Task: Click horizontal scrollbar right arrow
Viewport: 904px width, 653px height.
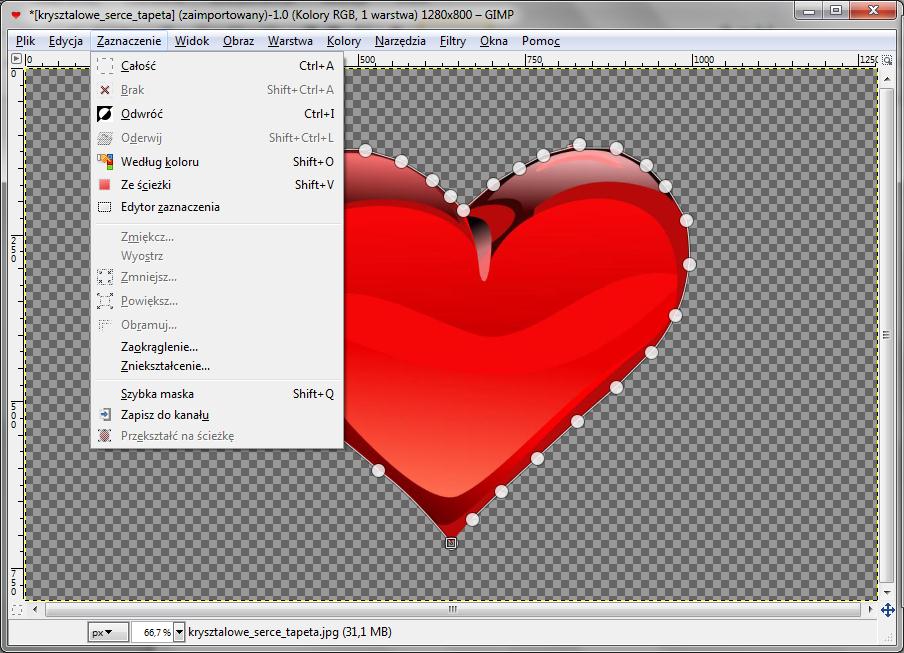Action: click(x=870, y=609)
